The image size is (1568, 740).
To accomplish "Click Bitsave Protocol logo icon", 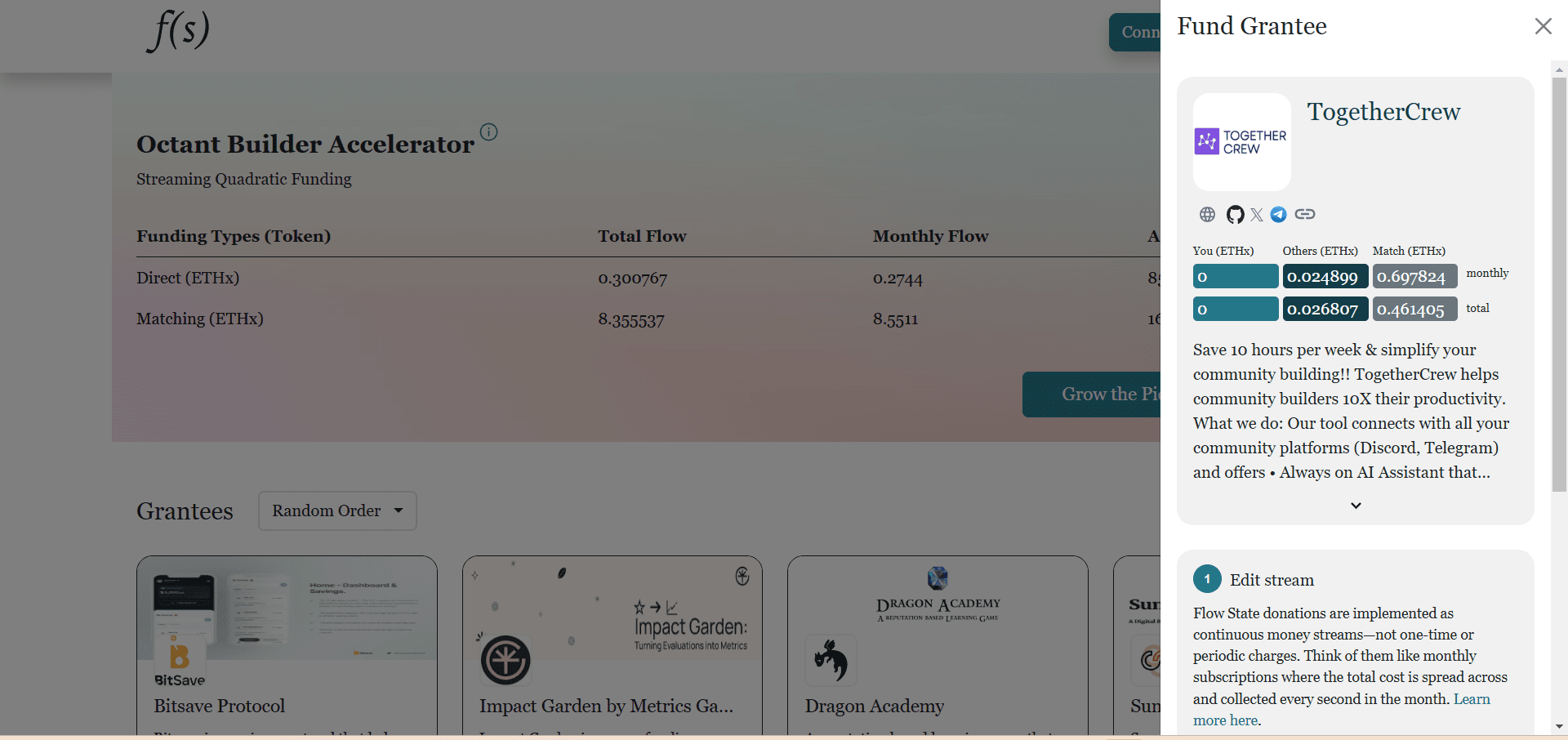I will 180,661.
